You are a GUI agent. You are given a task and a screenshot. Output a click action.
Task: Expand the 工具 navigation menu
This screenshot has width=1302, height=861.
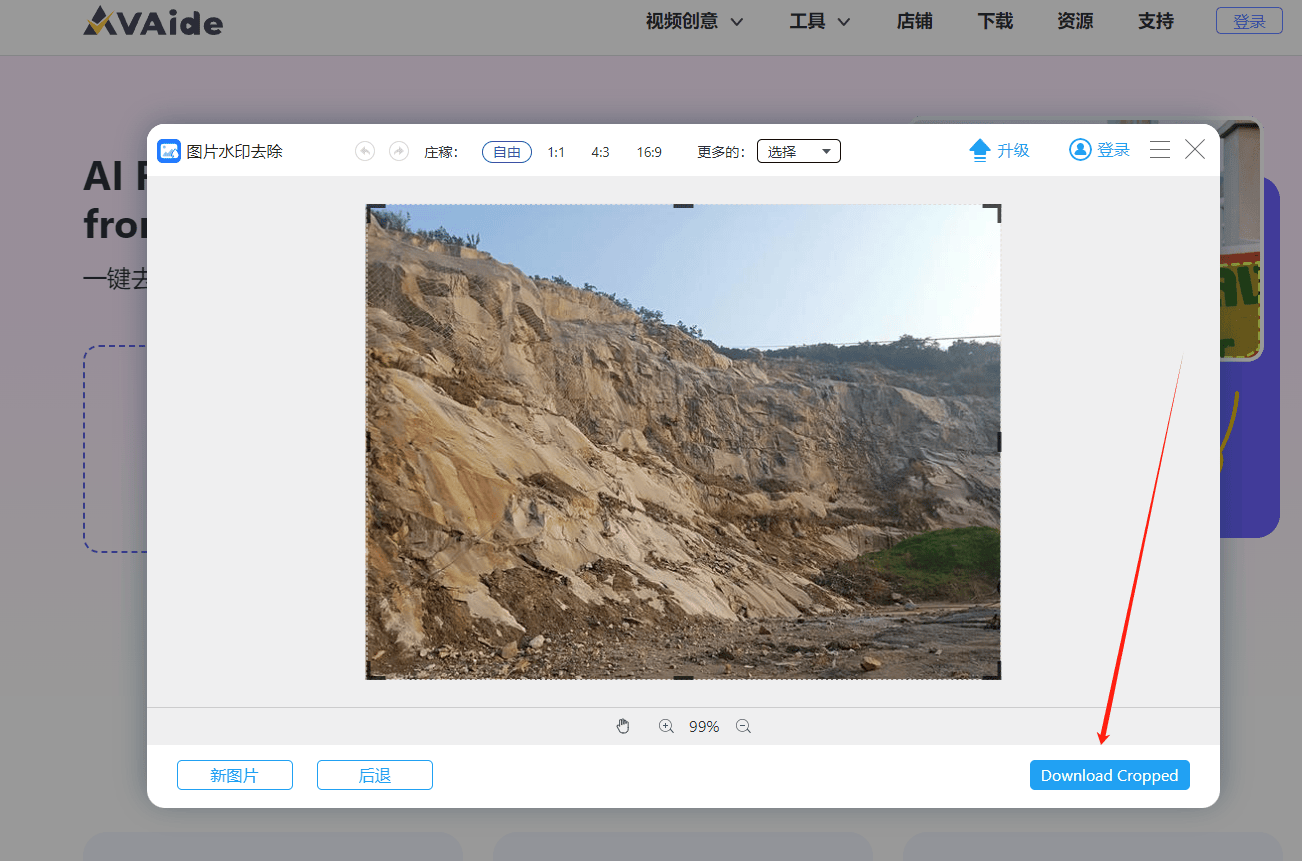click(818, 20)
